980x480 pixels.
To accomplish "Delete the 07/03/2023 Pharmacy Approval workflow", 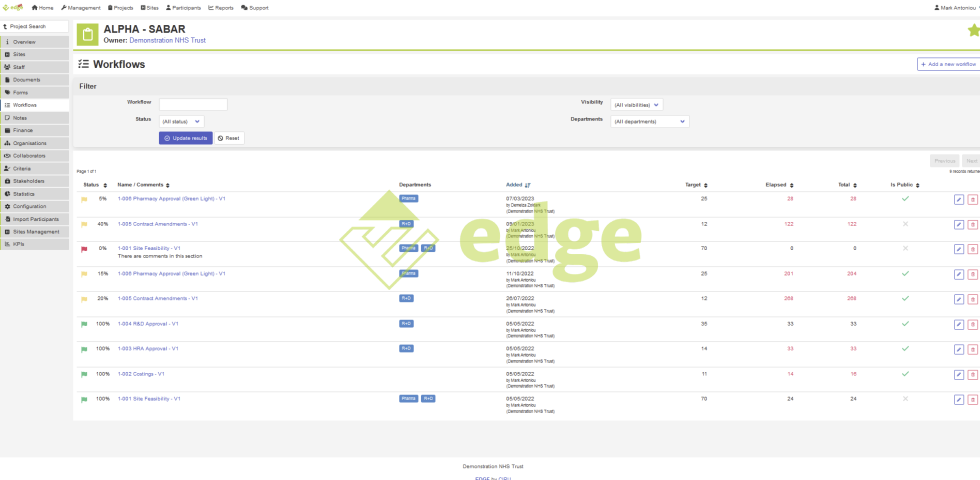I will point(972,199).
